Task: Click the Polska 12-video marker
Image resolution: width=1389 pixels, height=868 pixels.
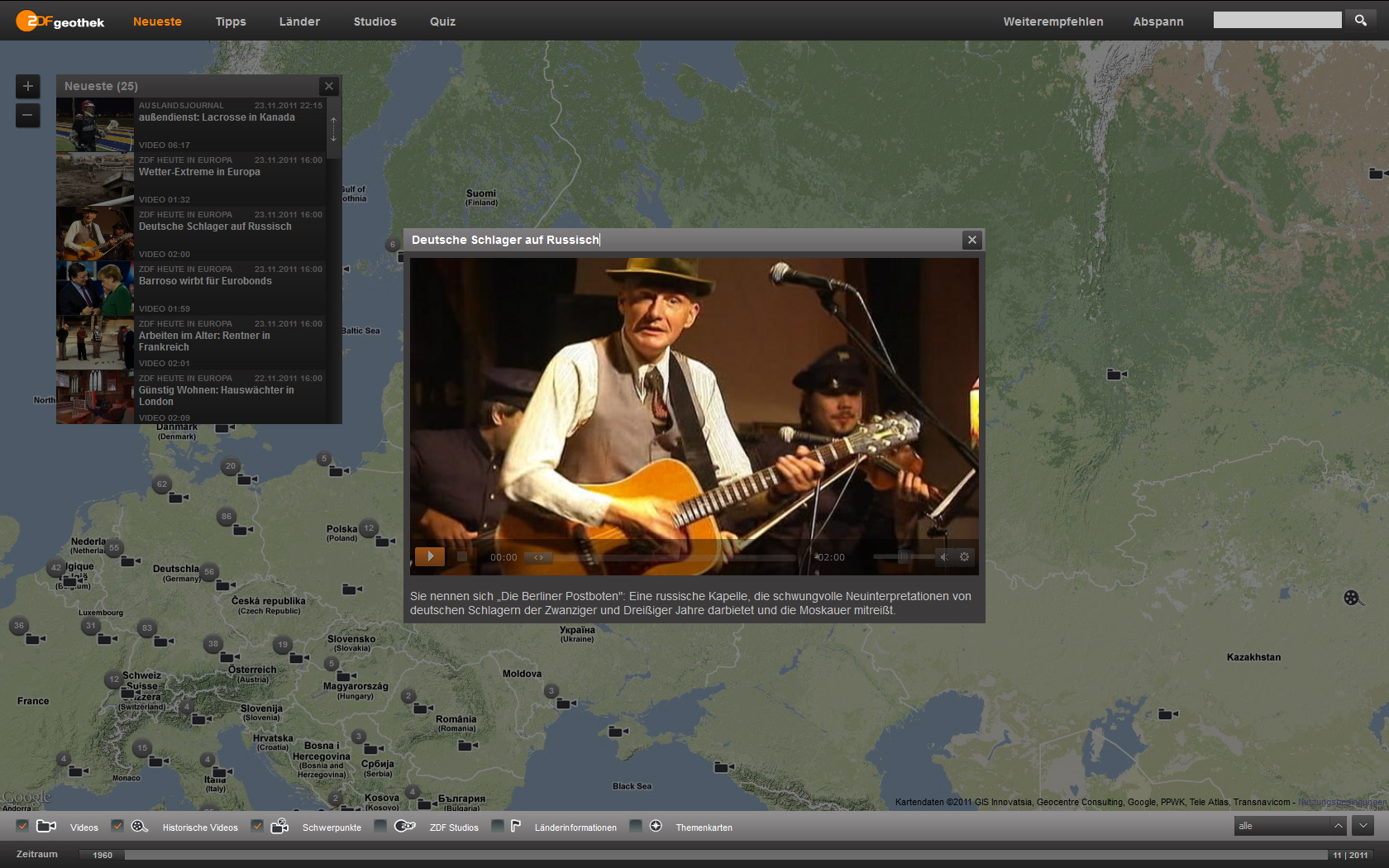Action: (x=369, y=528)
